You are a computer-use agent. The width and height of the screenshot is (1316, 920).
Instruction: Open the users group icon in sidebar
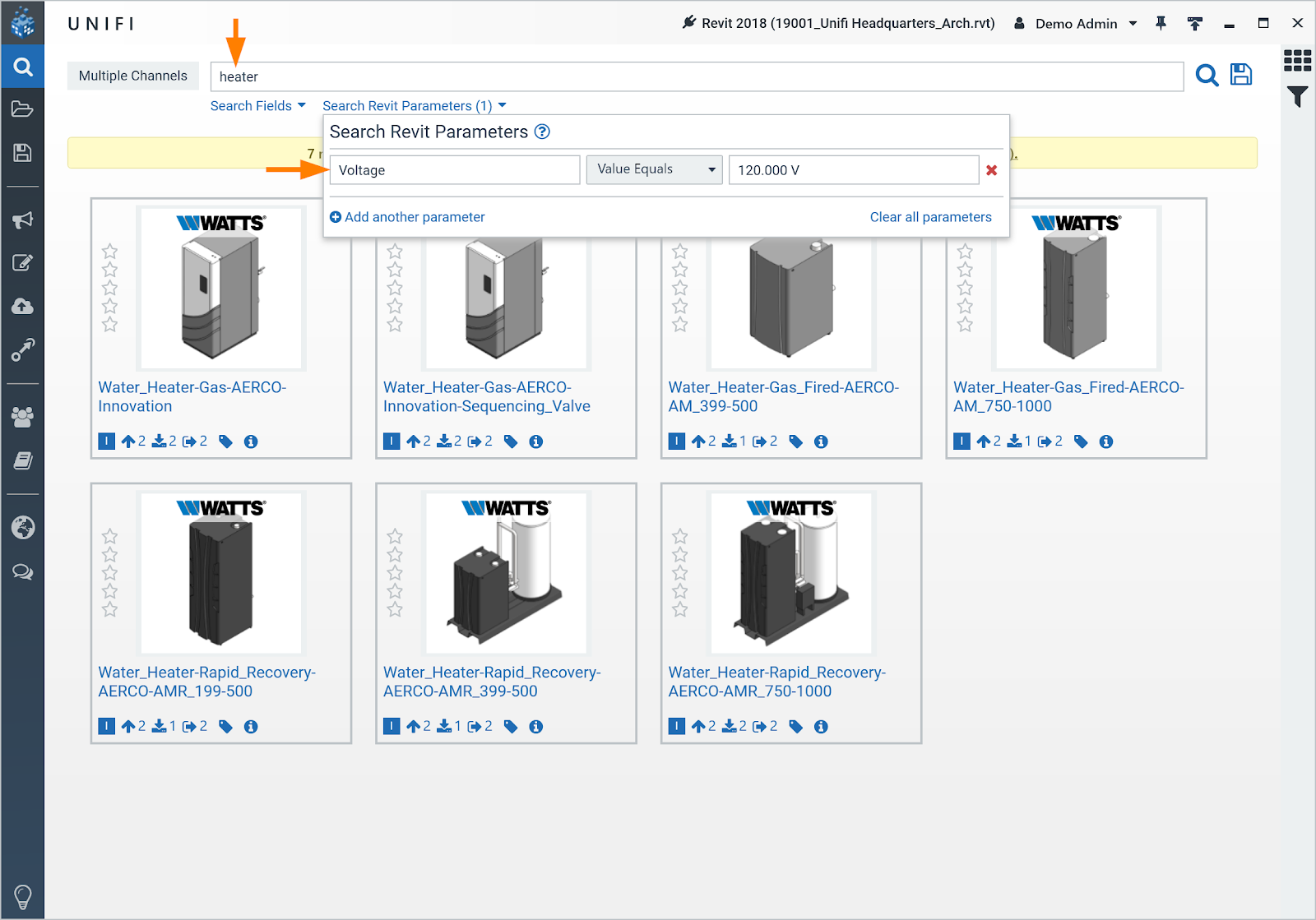tap(22, 417)
